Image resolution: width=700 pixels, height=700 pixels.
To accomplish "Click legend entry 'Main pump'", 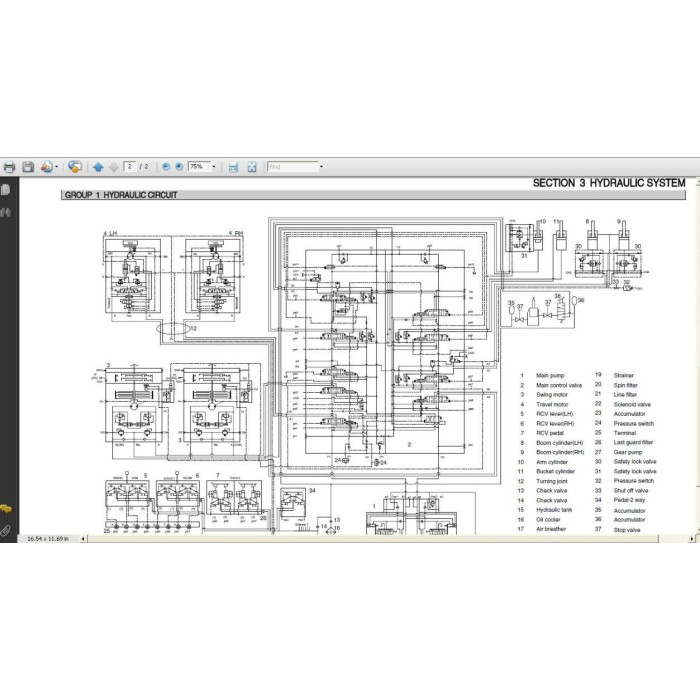I will point(550,375).
